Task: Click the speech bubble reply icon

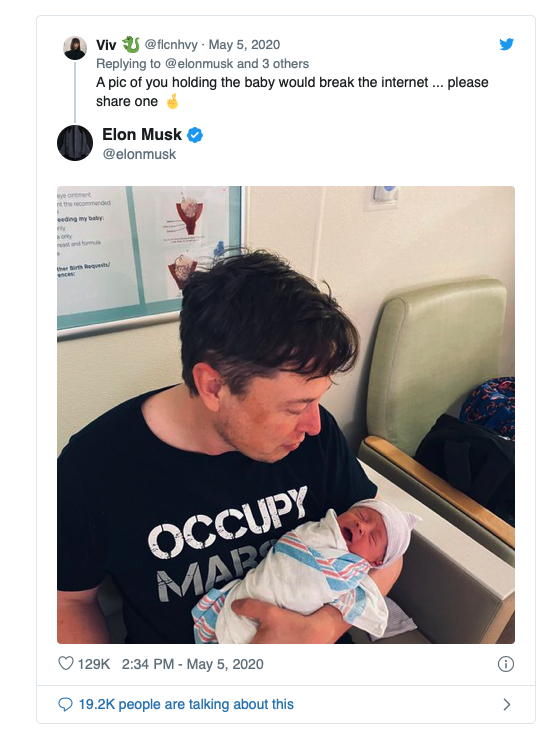Action: [x=65, y=704]
